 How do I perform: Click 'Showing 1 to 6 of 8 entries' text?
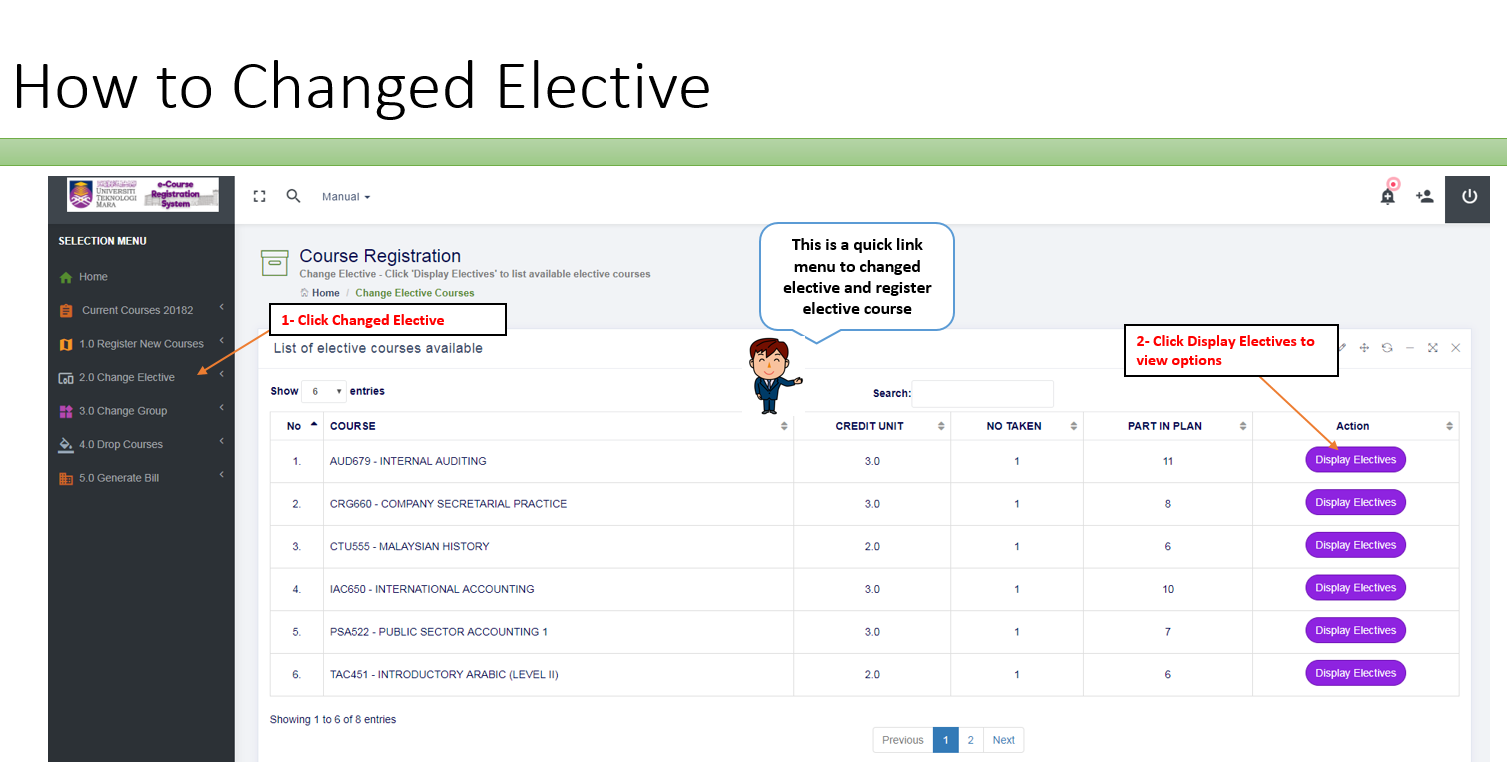click(333, 719)
